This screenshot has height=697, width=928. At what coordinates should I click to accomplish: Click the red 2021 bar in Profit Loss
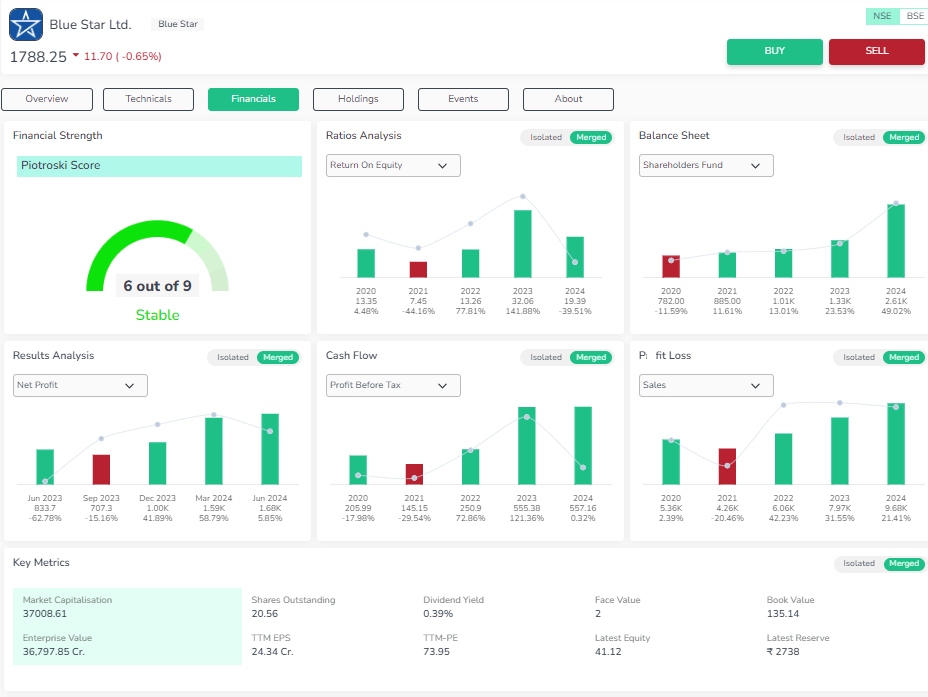727,467
